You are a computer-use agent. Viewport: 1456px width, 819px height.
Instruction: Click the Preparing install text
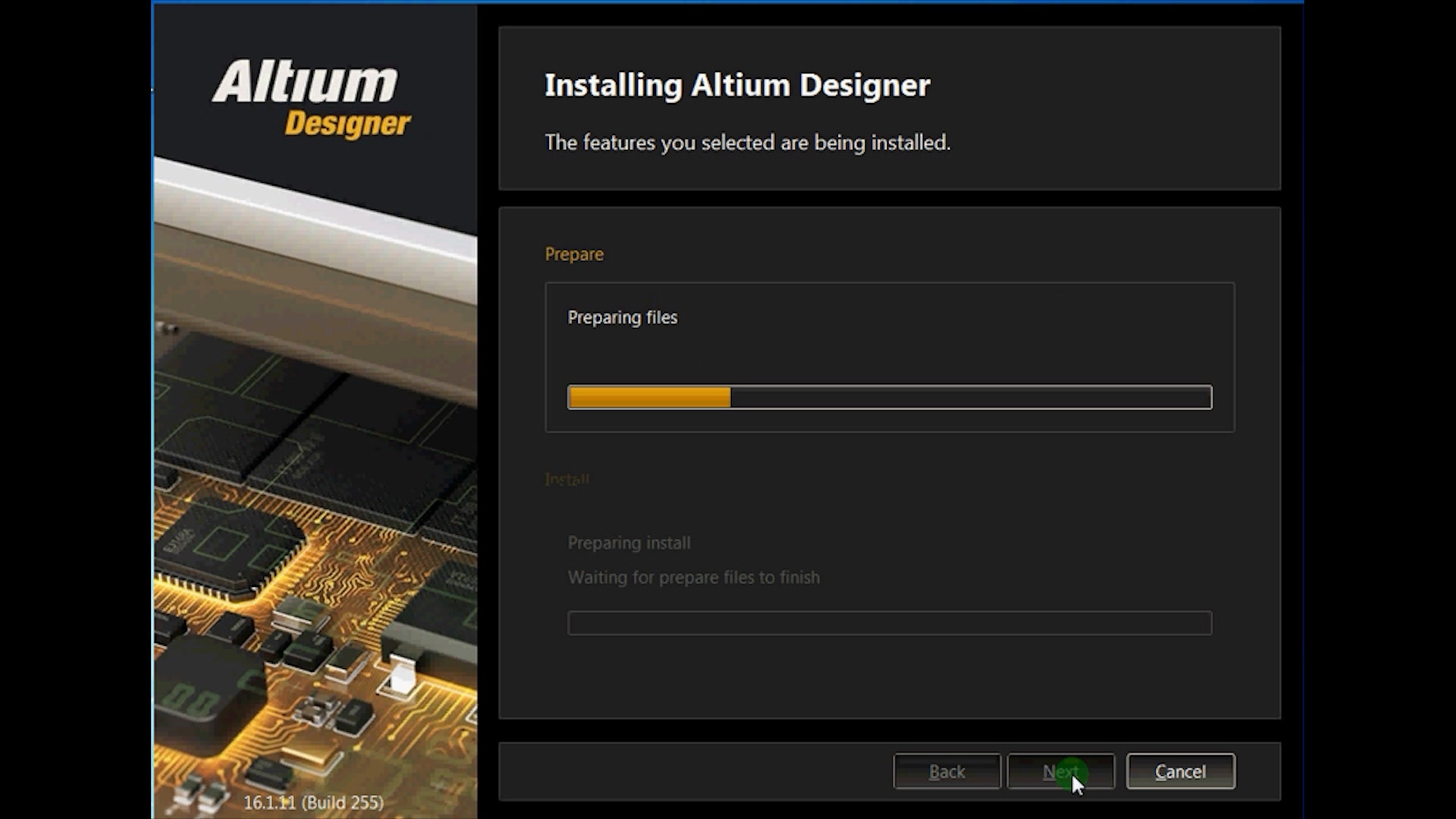(x=629, y=543)
